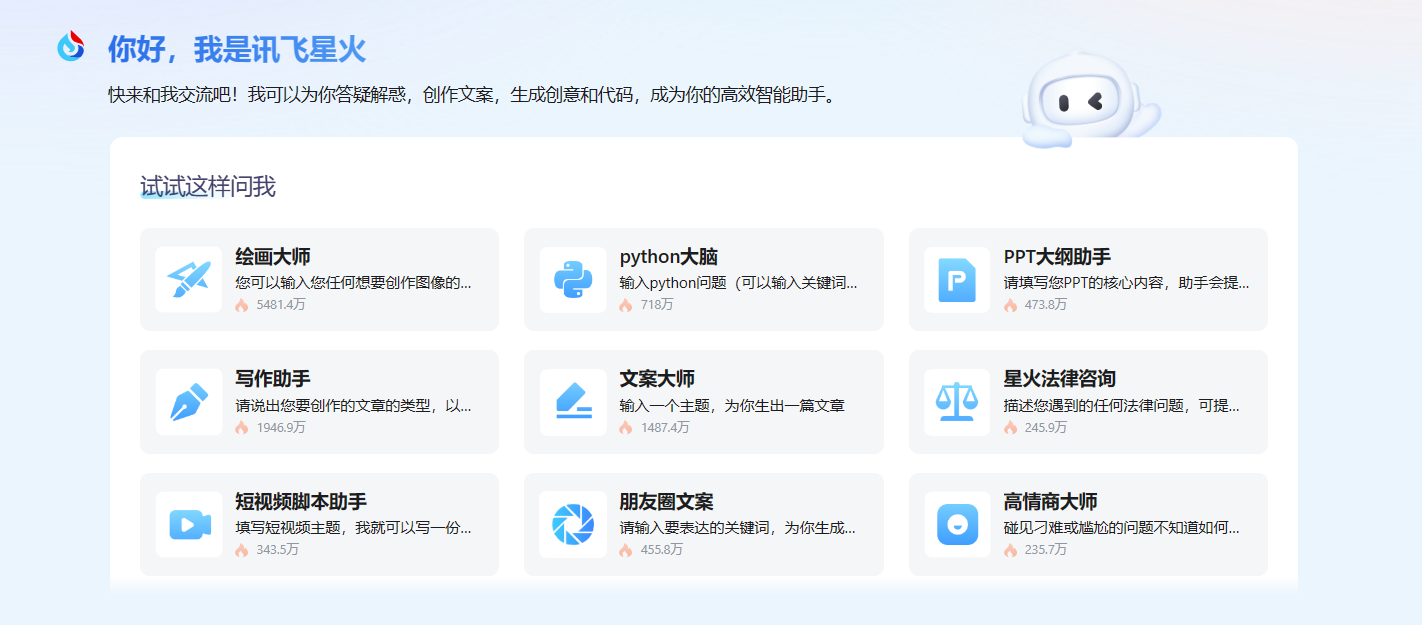
Task: Click description 您可以输入您任何想要创作图像的
Action: click(x=353, y=283)
